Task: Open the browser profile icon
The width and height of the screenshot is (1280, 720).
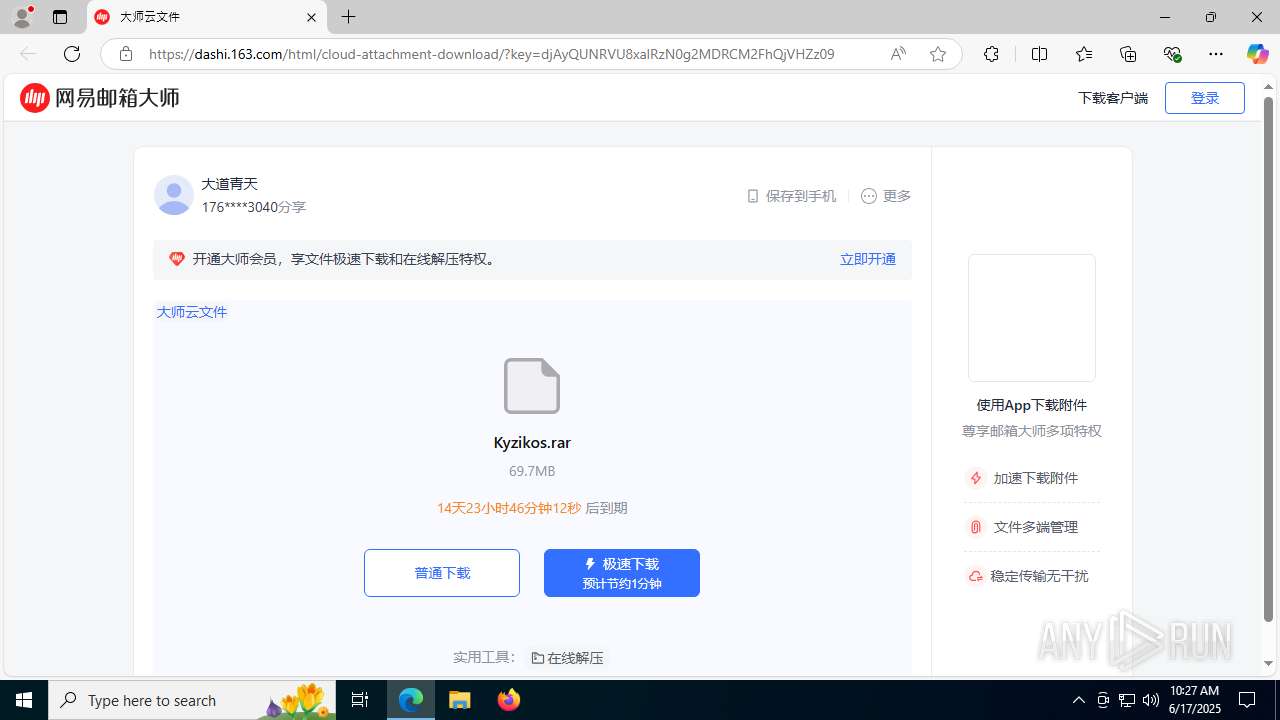Action: click(22, 17)
